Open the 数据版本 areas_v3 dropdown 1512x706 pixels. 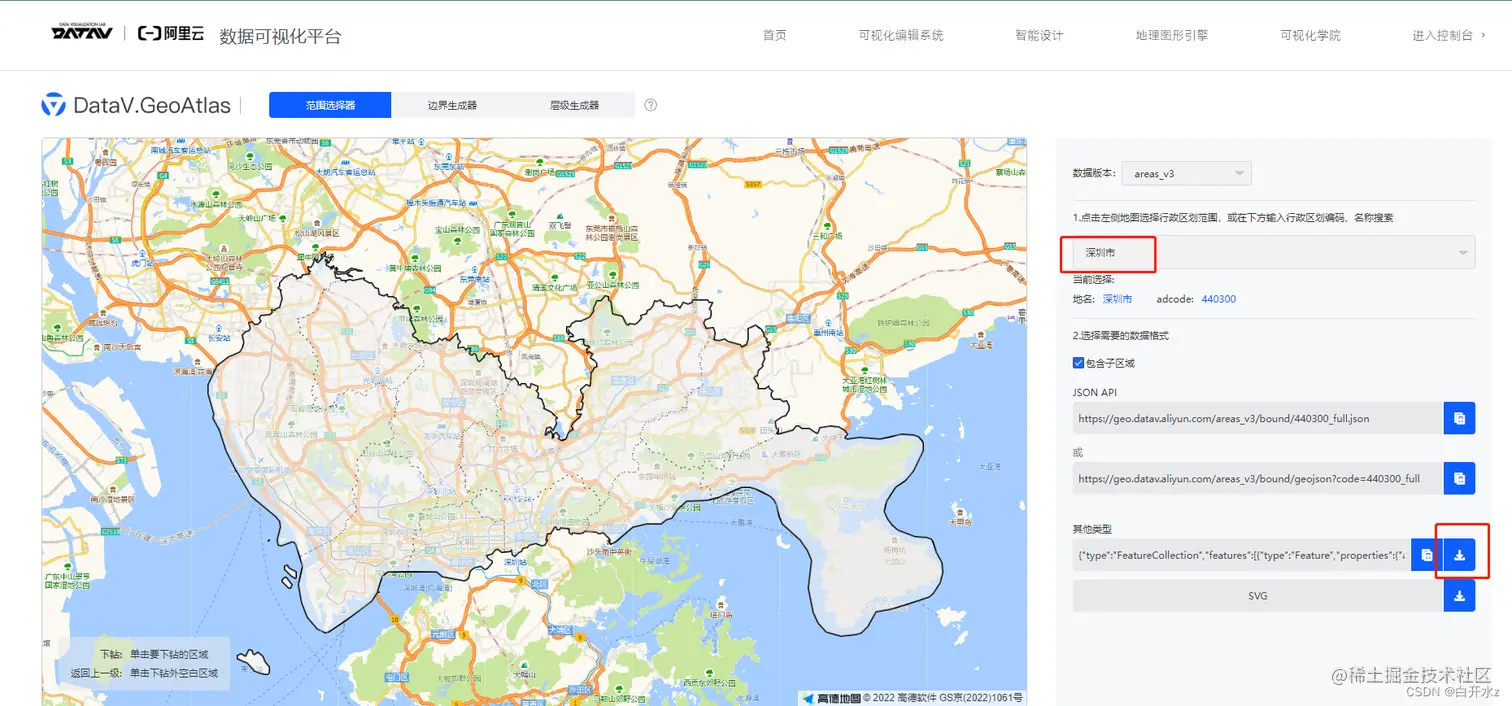(x=1186, y=173)
